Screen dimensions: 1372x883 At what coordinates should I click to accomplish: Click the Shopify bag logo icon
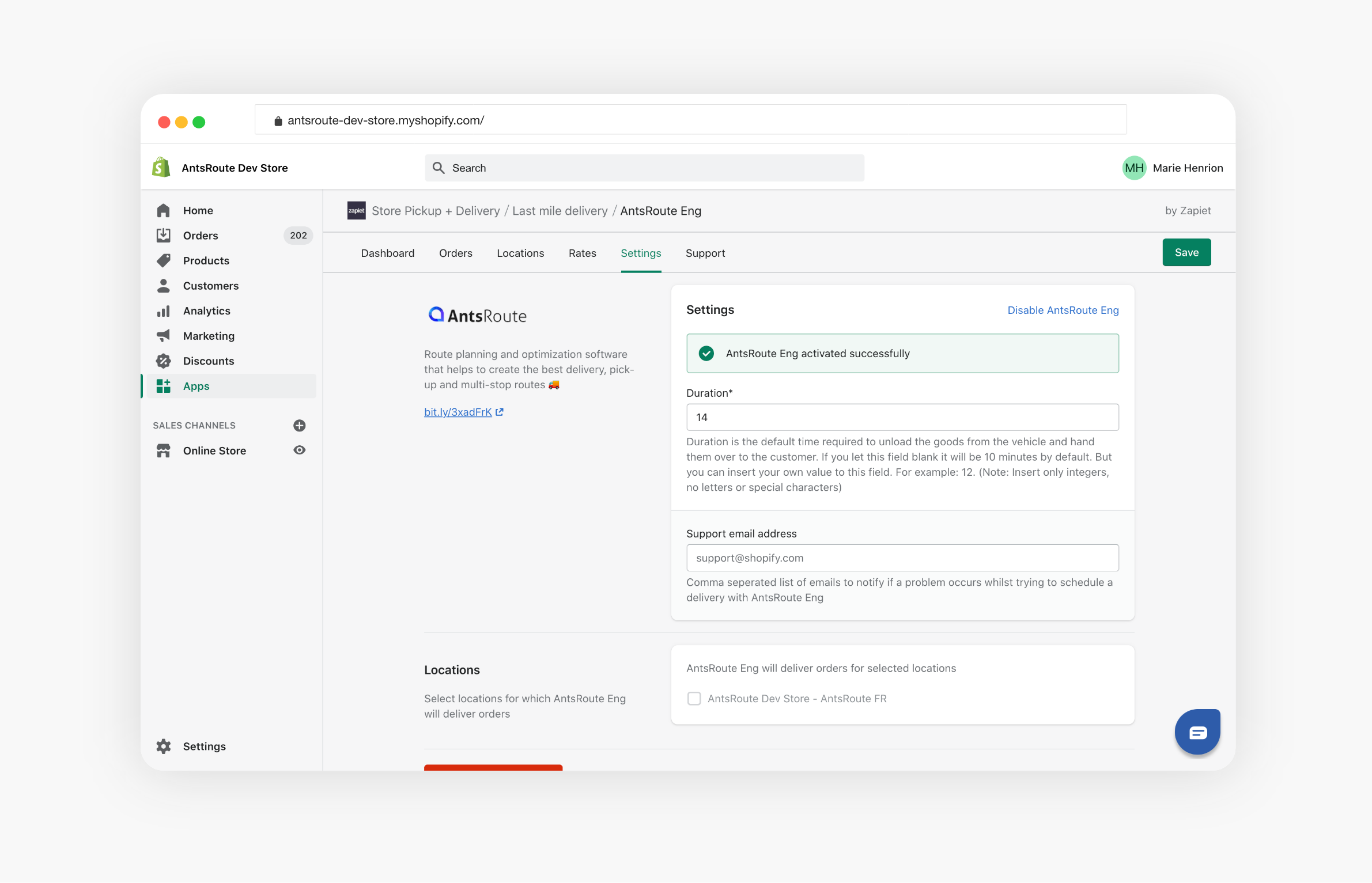(161, 168)
